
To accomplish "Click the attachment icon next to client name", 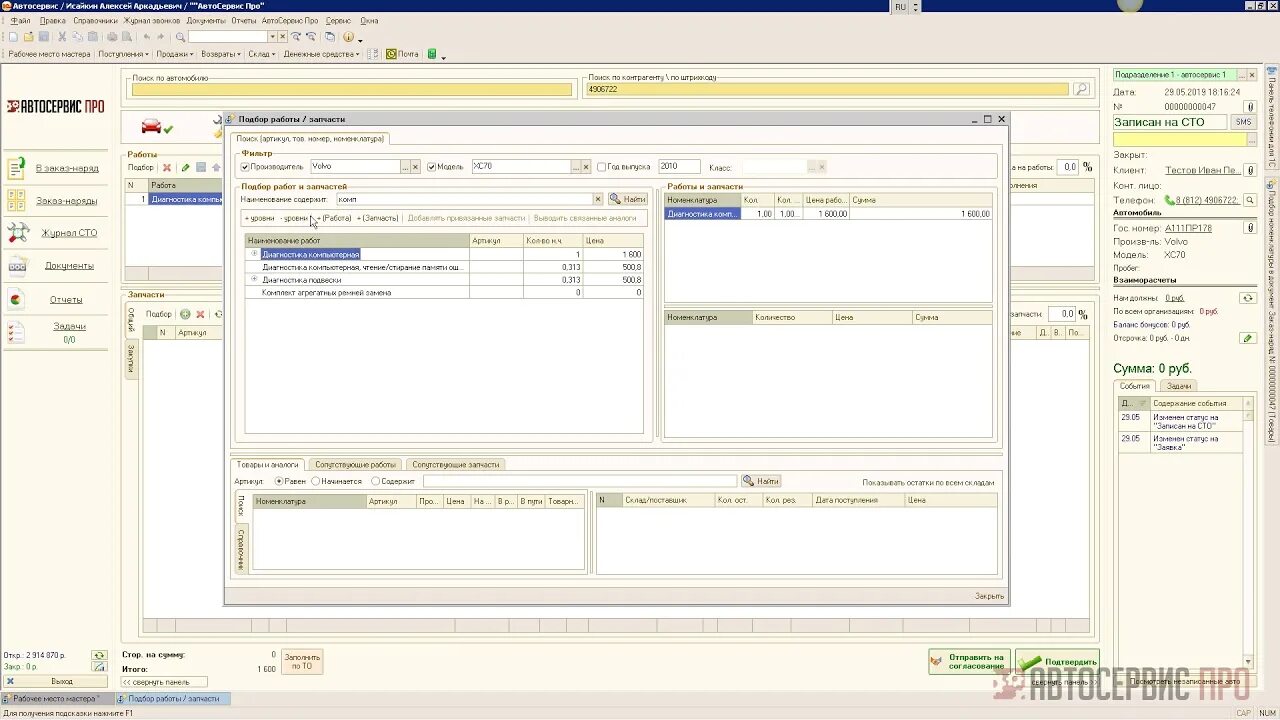I will click(1249, 170).
